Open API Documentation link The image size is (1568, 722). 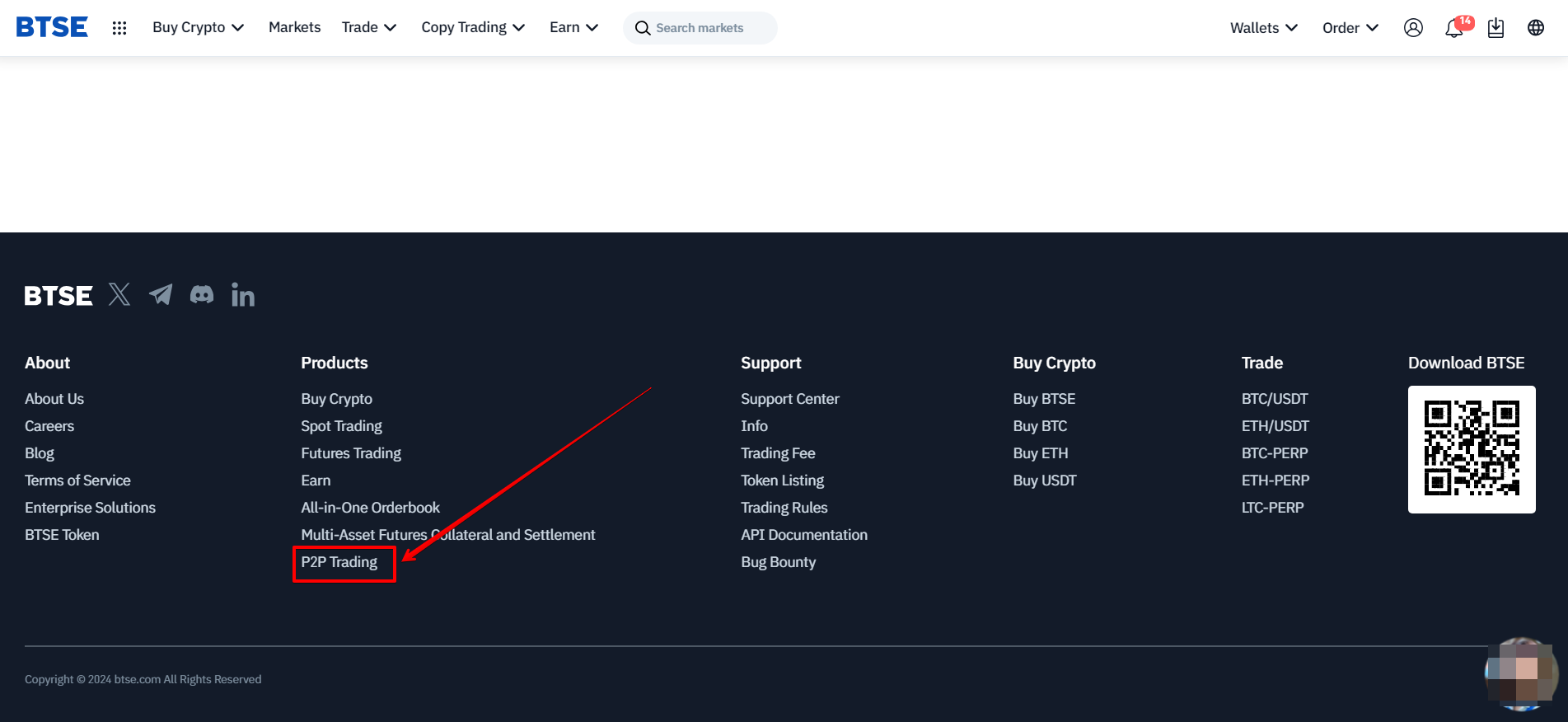[x=804, y=535]
